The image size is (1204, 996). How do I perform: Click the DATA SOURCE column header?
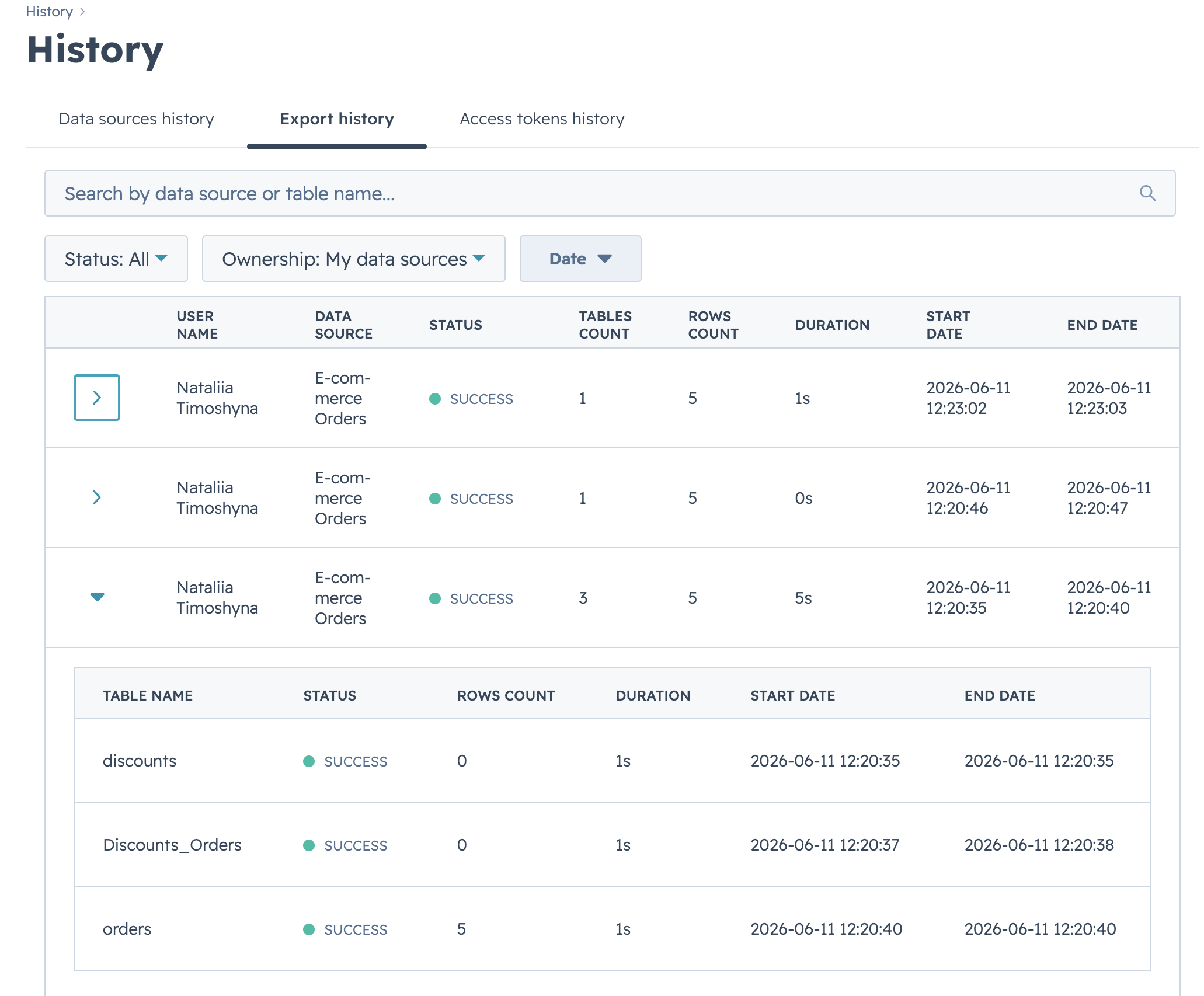coord(343,325)
